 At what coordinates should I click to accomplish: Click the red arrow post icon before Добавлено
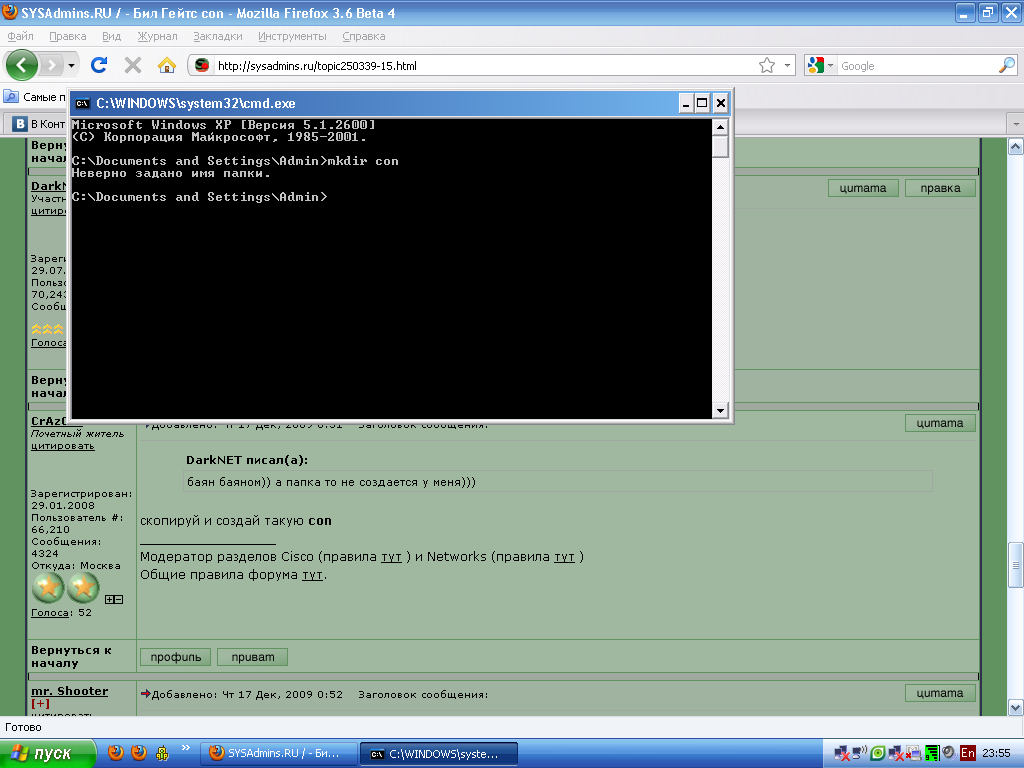pos(146,694)
